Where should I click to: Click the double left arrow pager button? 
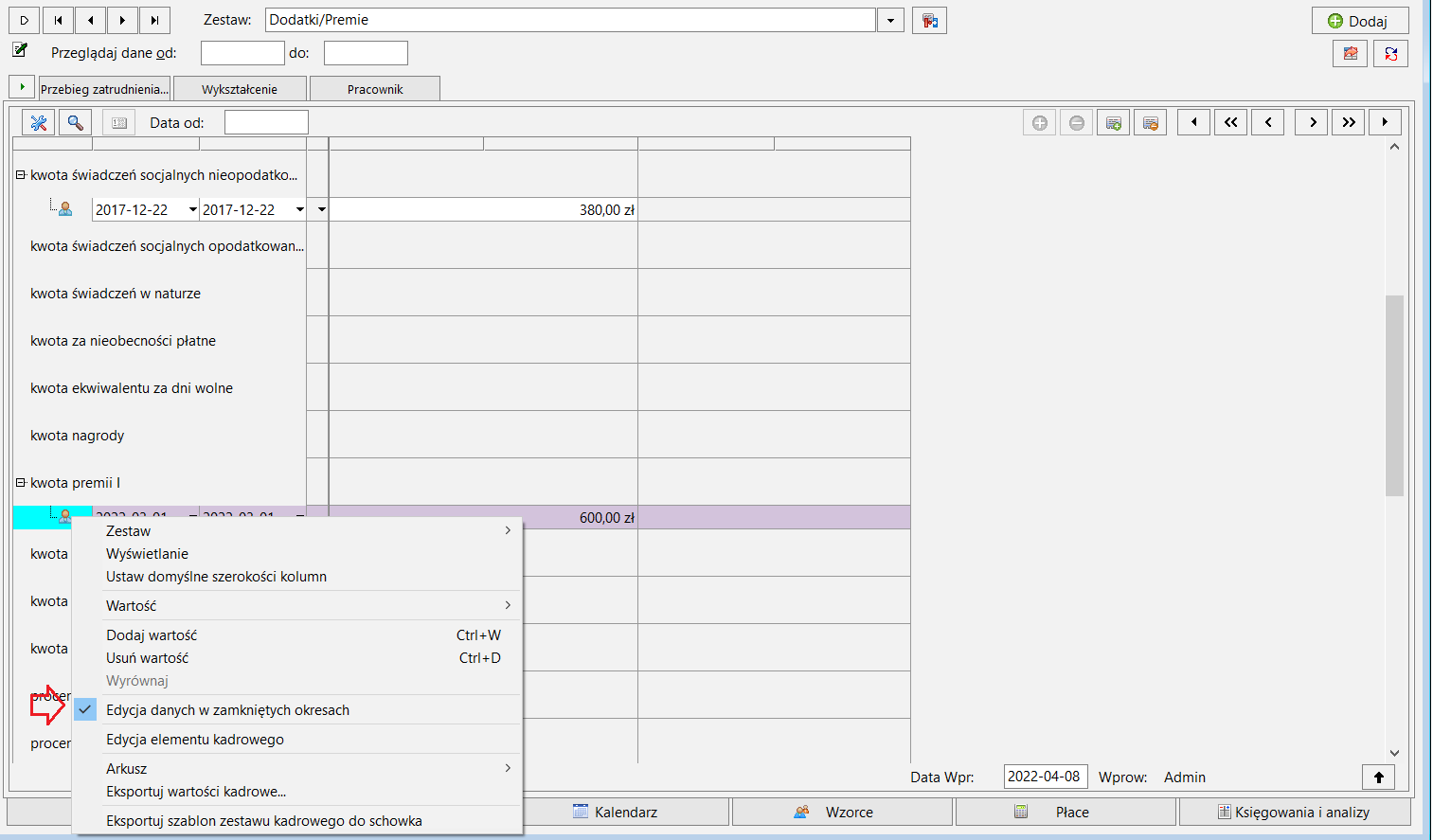[x=1230, y=122]
